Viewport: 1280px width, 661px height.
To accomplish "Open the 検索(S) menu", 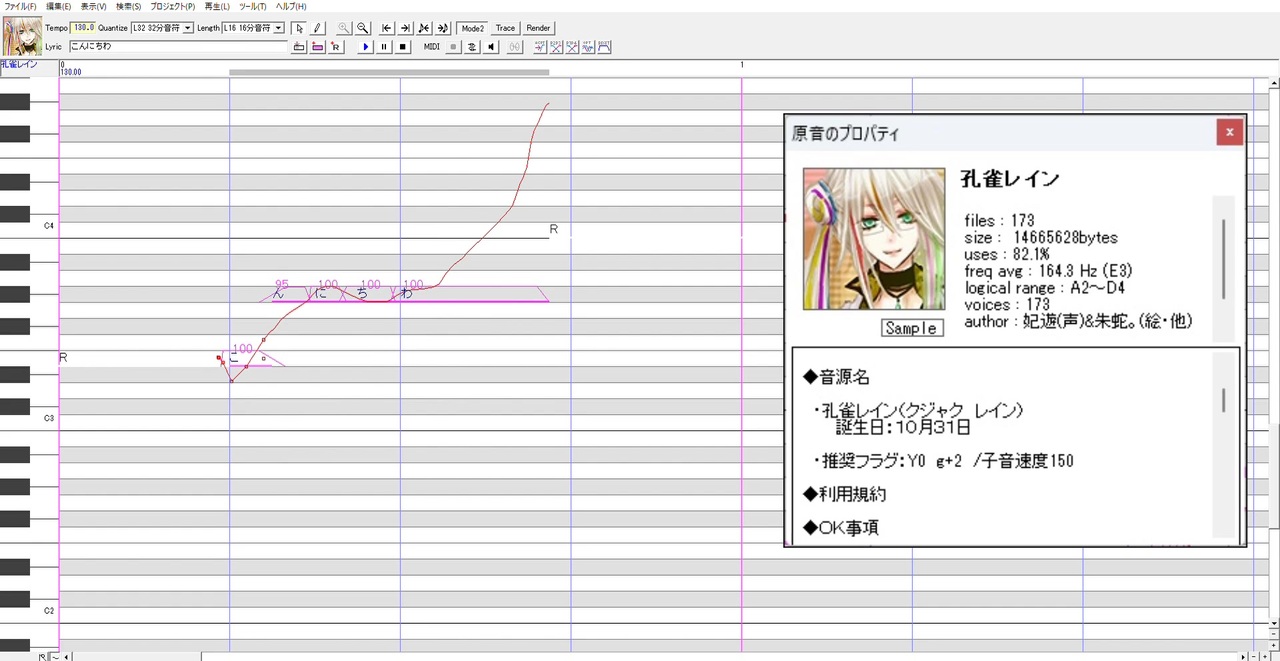I will 129,6.
